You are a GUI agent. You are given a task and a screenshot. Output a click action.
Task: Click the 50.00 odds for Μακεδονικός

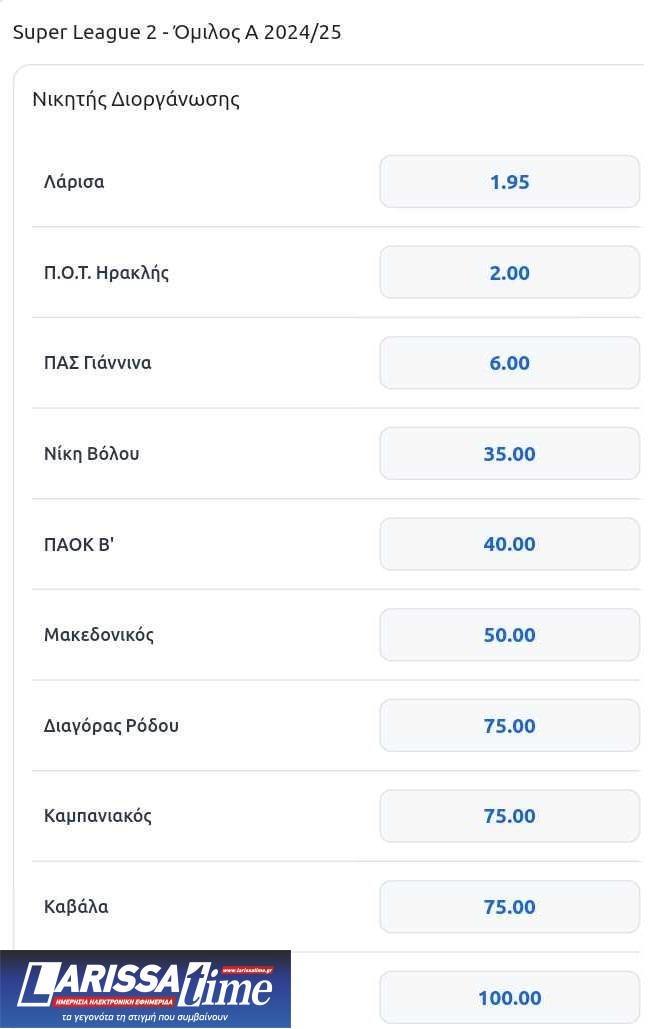[x=509, y=635]
